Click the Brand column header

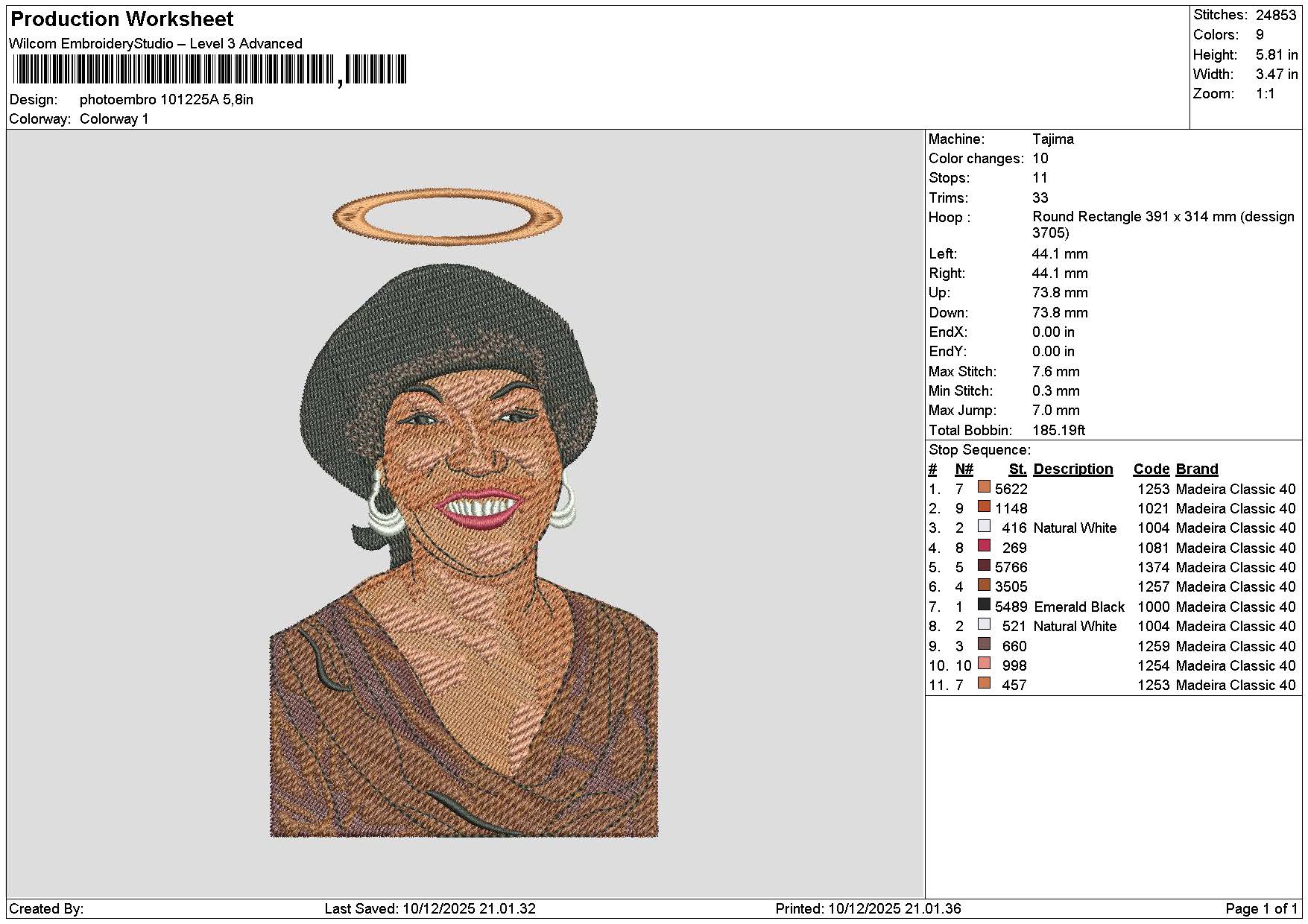pos(1196,469)
